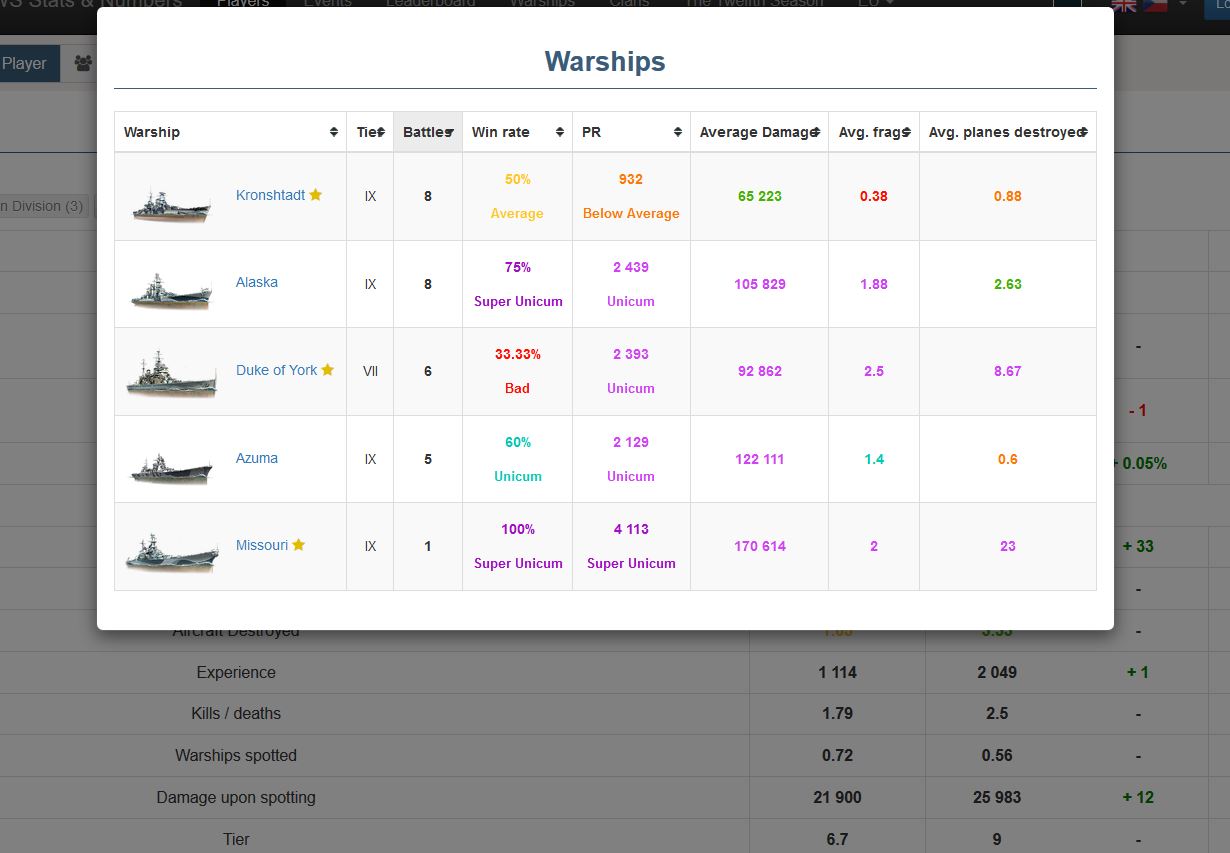Click the Warships dialog title
The image size is (1230, 853).
[605, 61]
